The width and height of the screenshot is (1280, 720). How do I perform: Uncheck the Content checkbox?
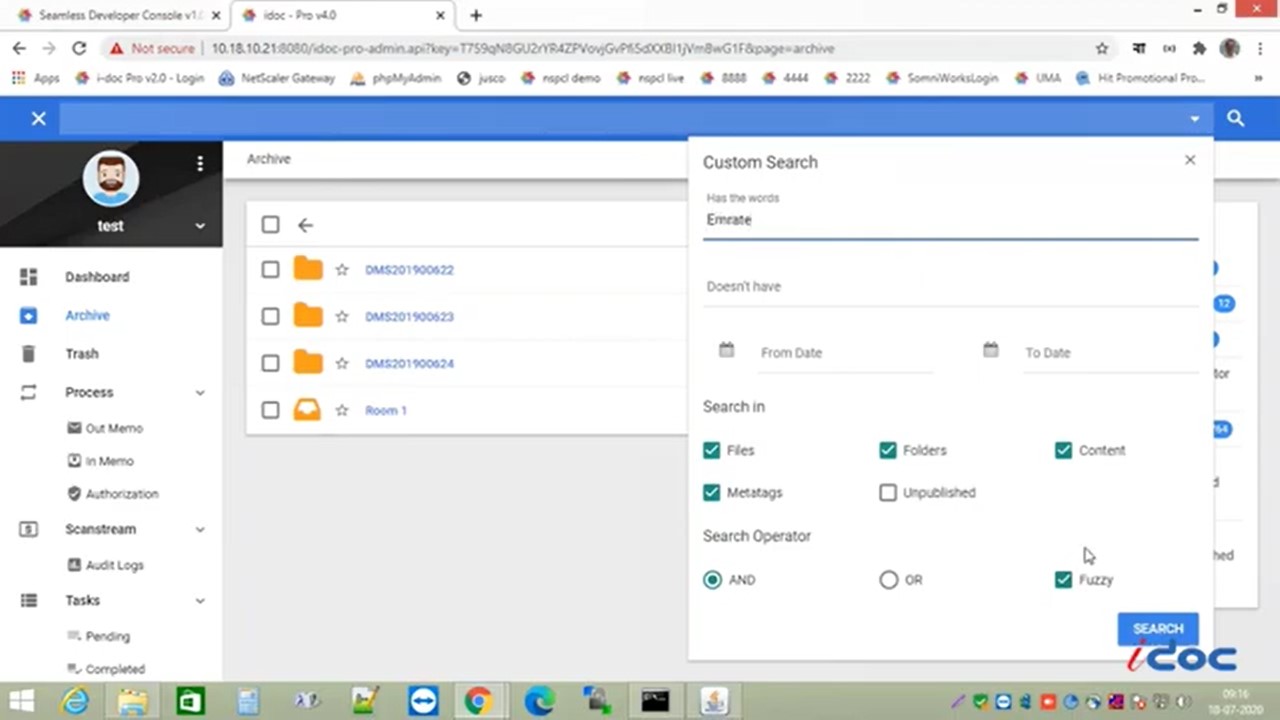pos(1063,450)
